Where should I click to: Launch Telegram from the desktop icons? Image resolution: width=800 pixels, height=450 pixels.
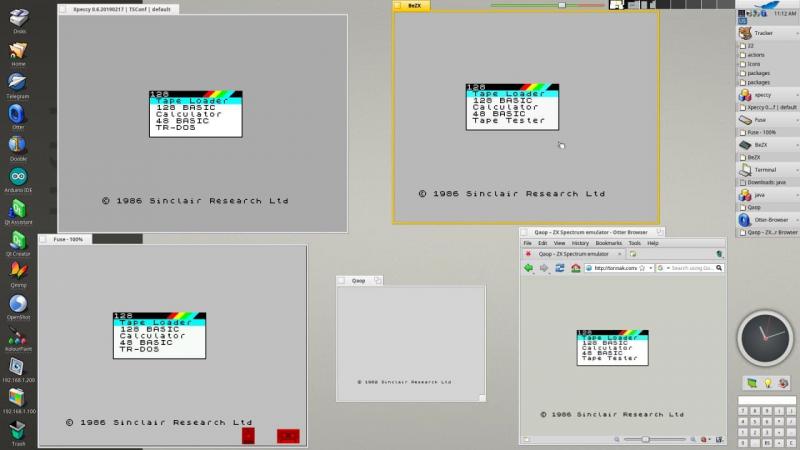pyautogui.click(x=18, y=84)
